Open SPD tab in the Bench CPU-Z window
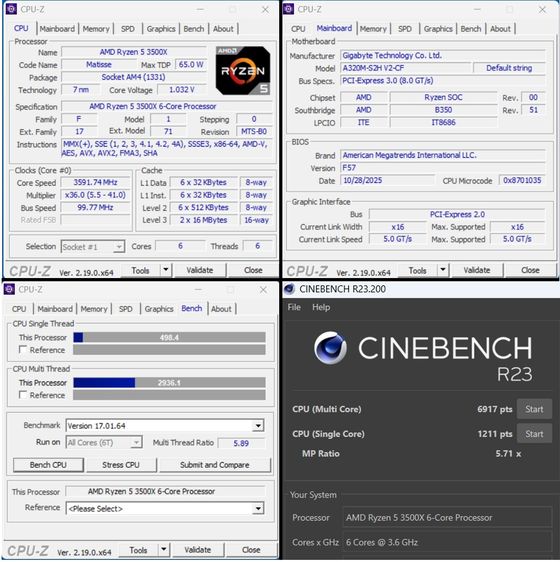The image size is (560, 562). click(x=125, y=309)
